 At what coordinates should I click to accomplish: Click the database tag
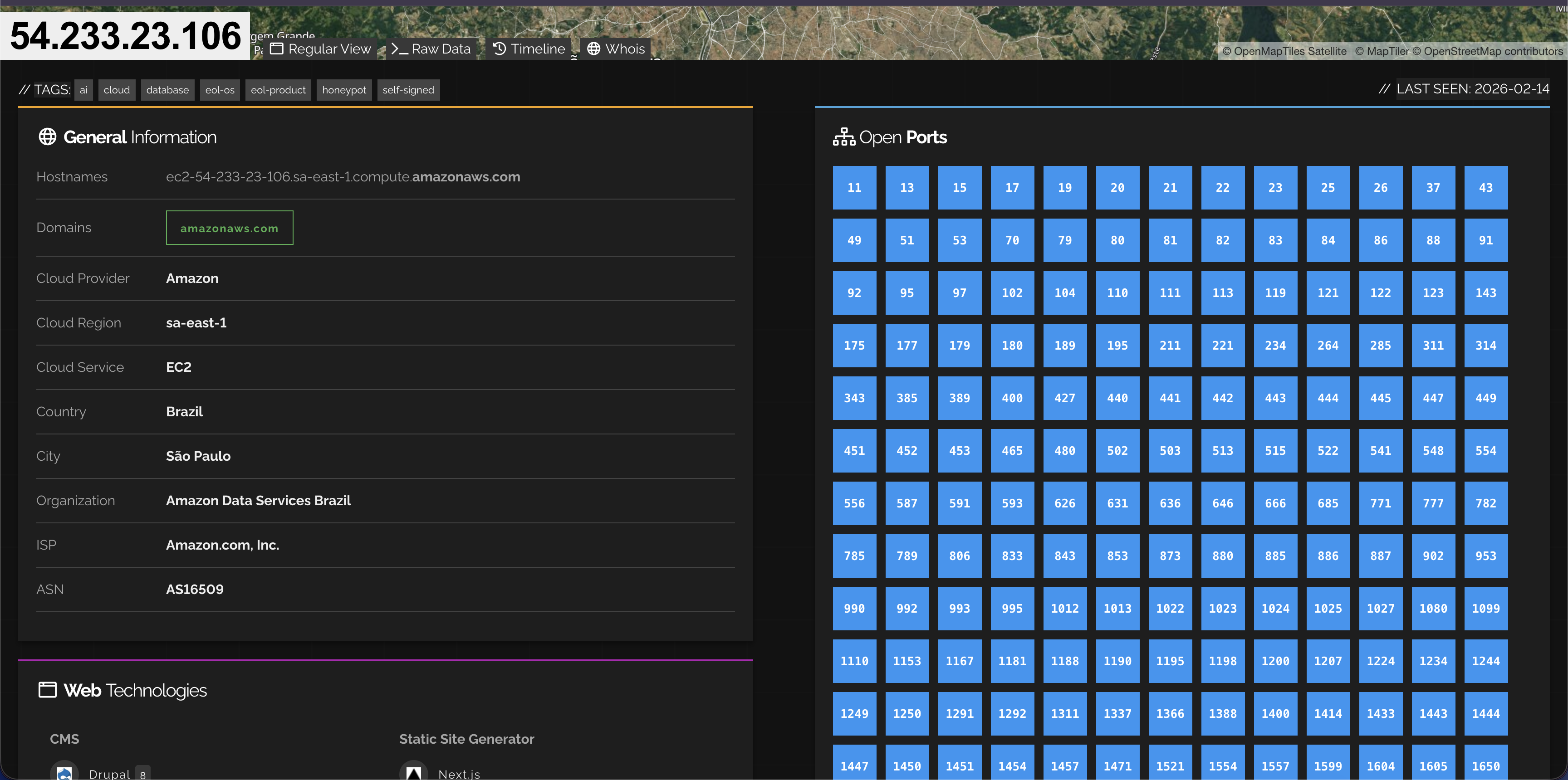[167, 90]
